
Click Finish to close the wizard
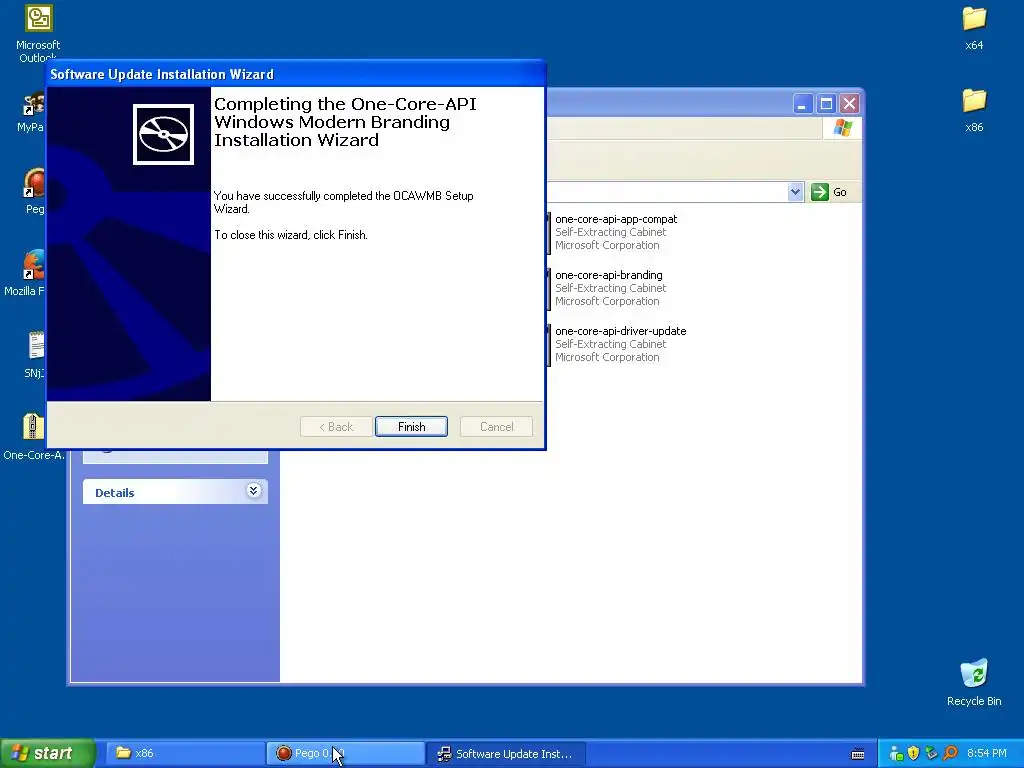(411, 426)
